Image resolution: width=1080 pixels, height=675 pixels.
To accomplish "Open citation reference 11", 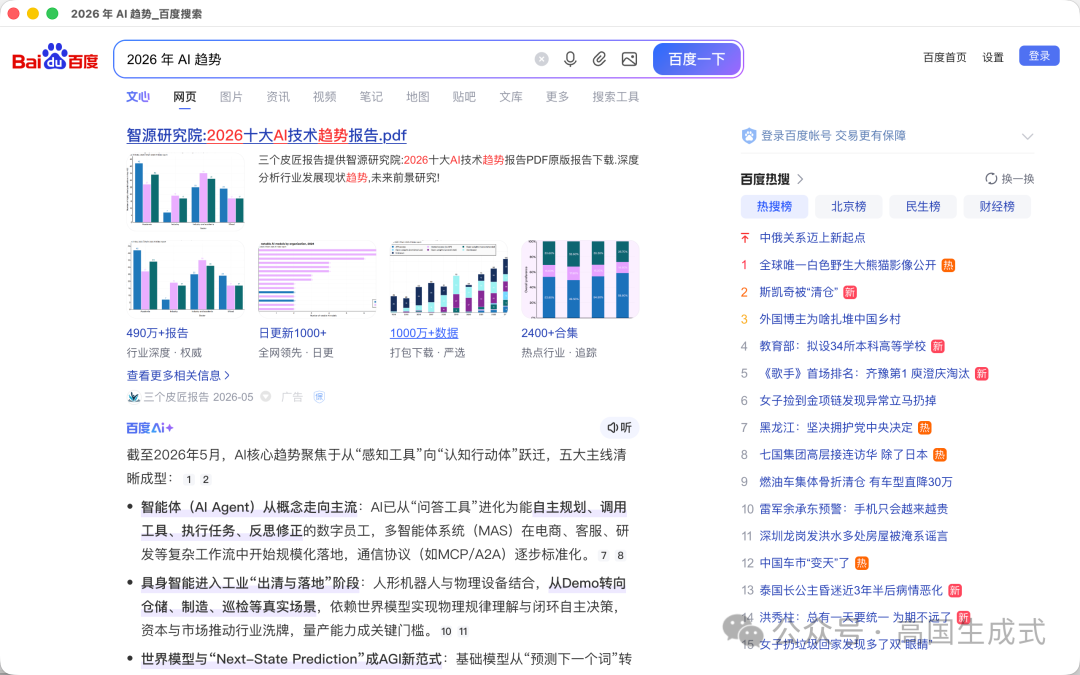I will point(464,631).
